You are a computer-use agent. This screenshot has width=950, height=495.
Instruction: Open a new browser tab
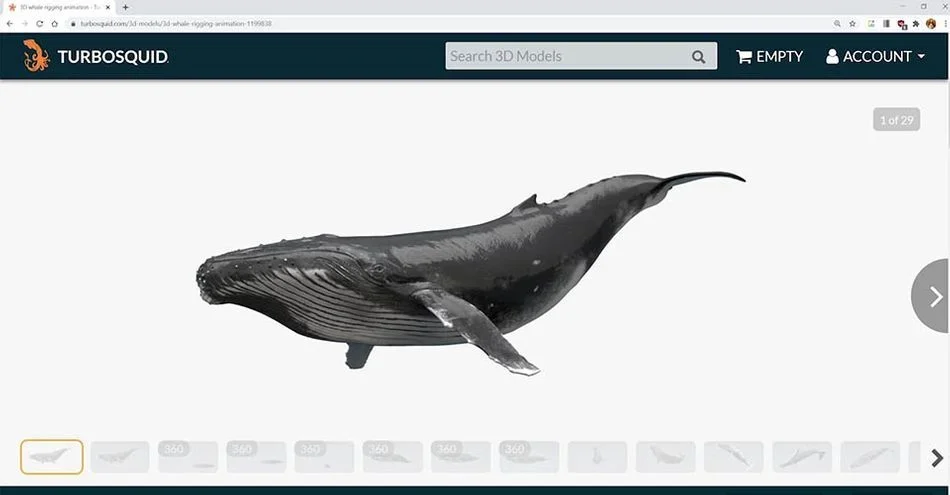tap(125, 7)
